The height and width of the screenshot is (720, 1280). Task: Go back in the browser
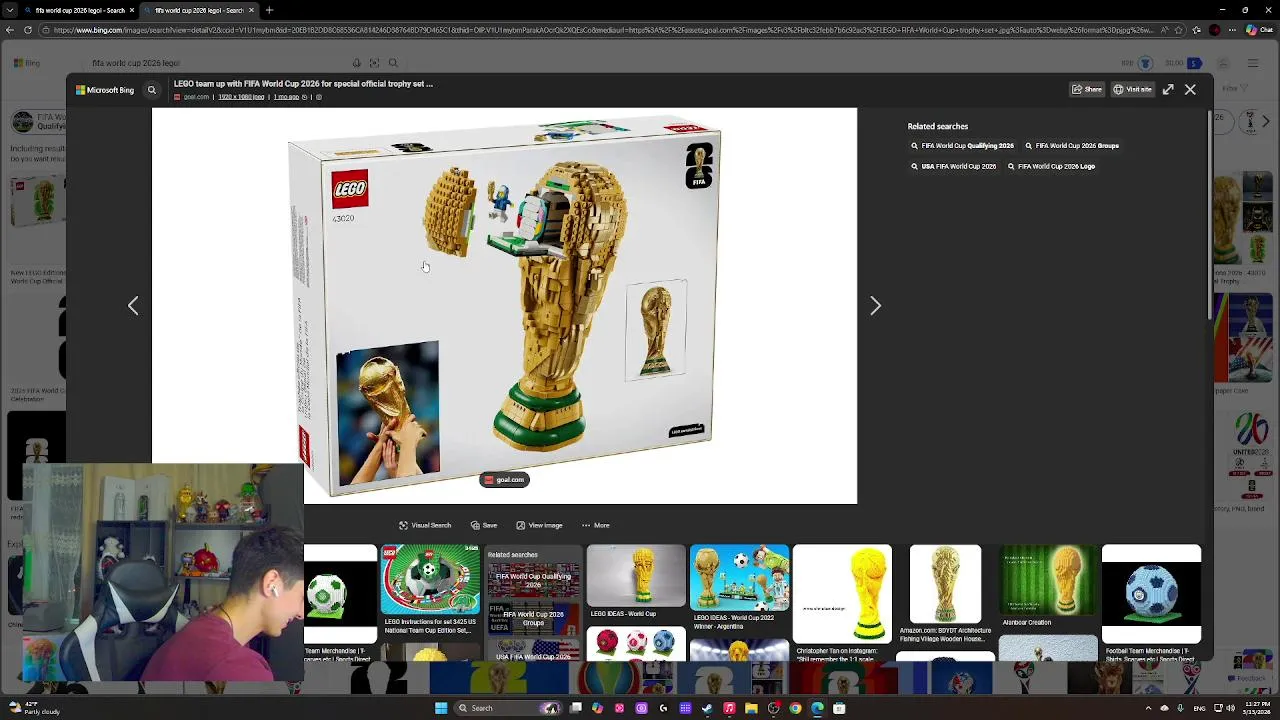[x=9, y=30]
